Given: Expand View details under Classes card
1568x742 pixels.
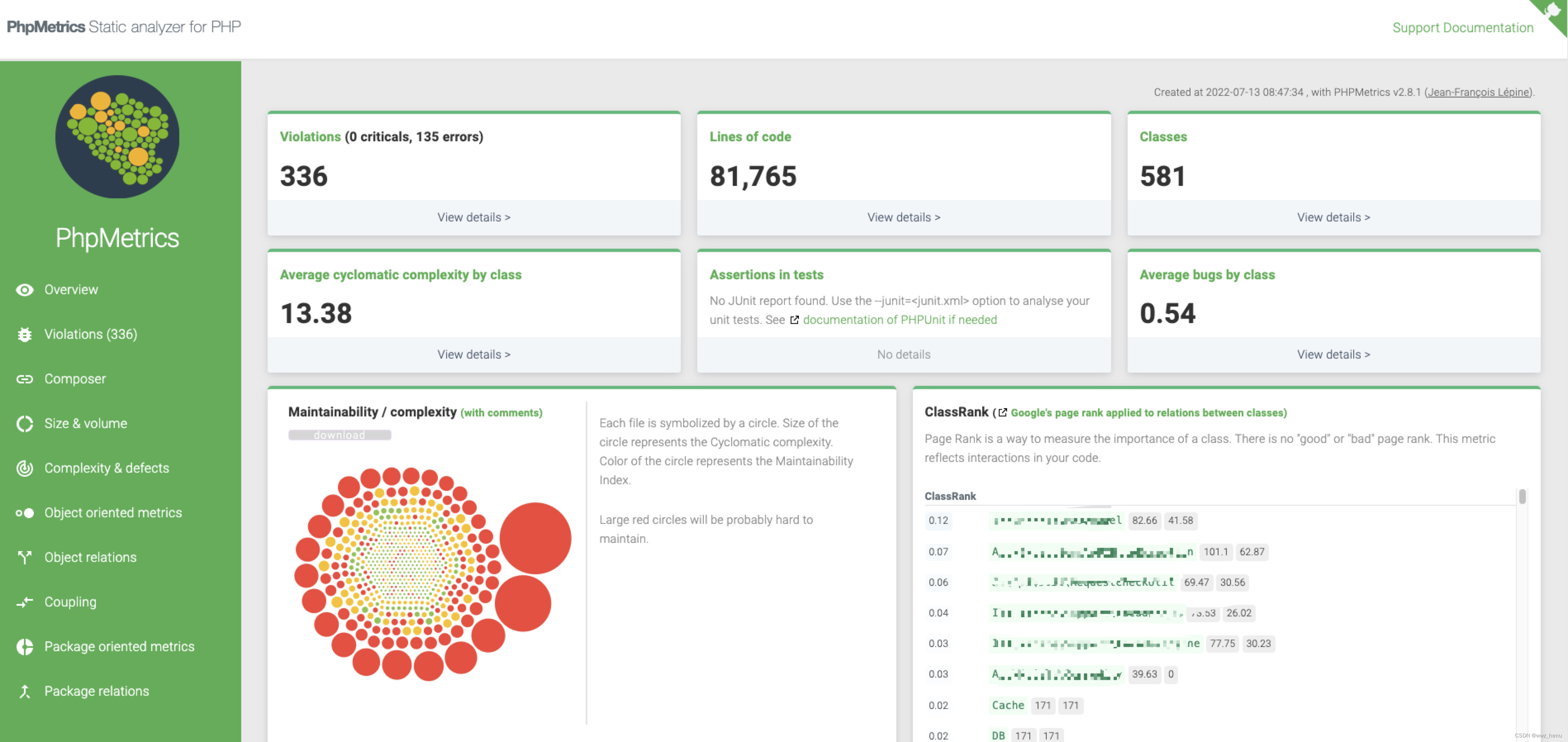Looking at the screenshot, I should point(1333,217).
